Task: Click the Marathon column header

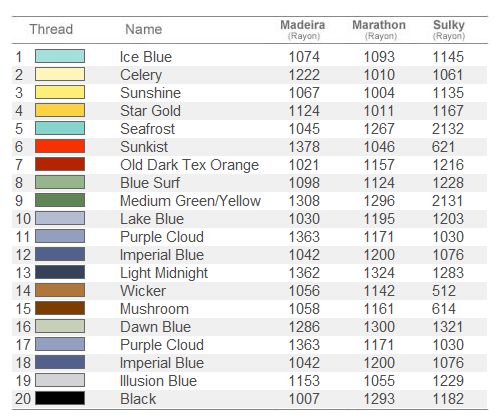Action: click(379, 29)
